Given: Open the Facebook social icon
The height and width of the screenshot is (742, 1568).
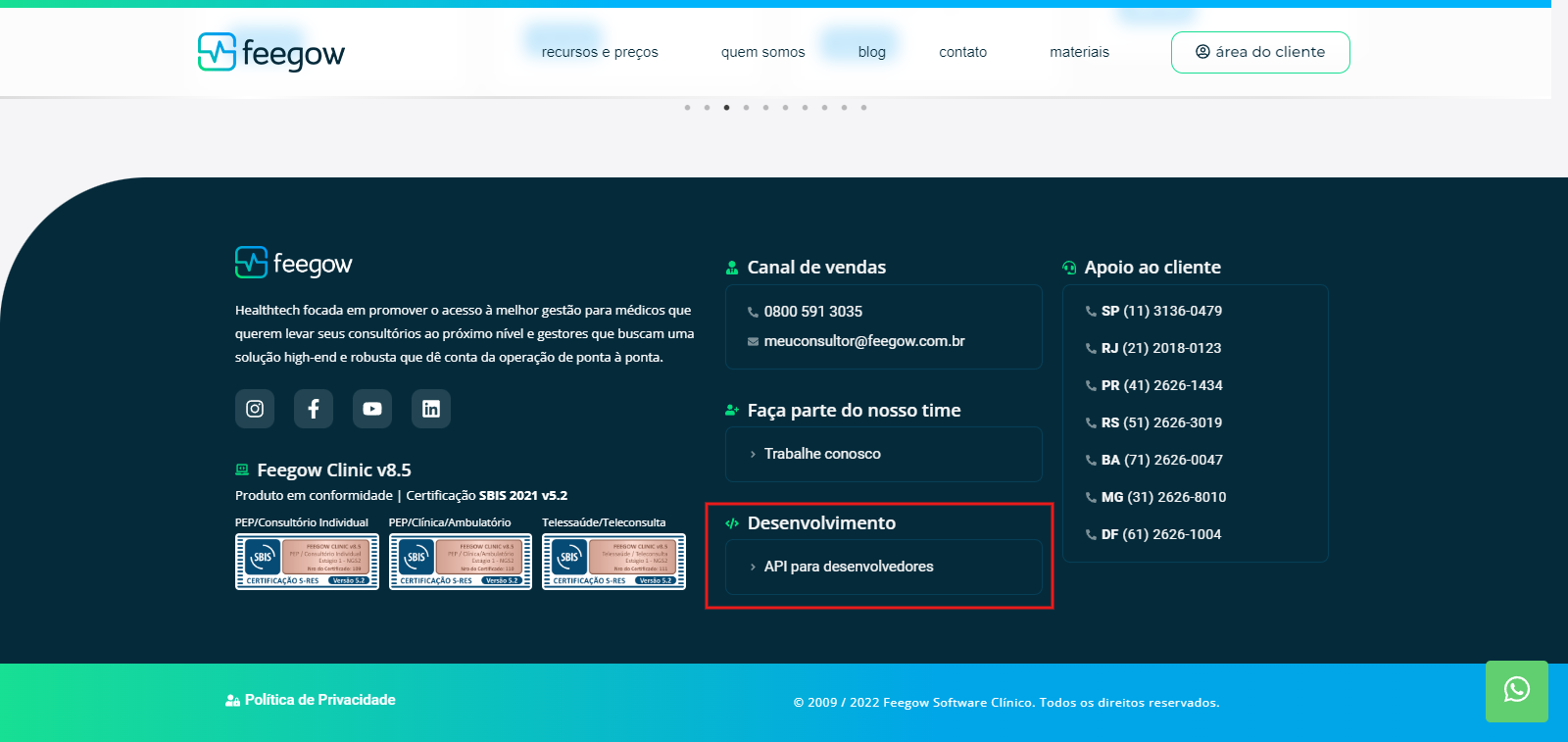Looking at the screenshot, I should pyautogui.click(x=314, y=409).
